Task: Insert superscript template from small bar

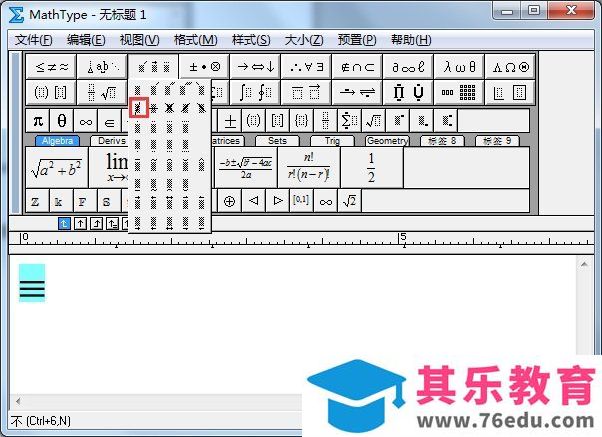Action: 397,121
